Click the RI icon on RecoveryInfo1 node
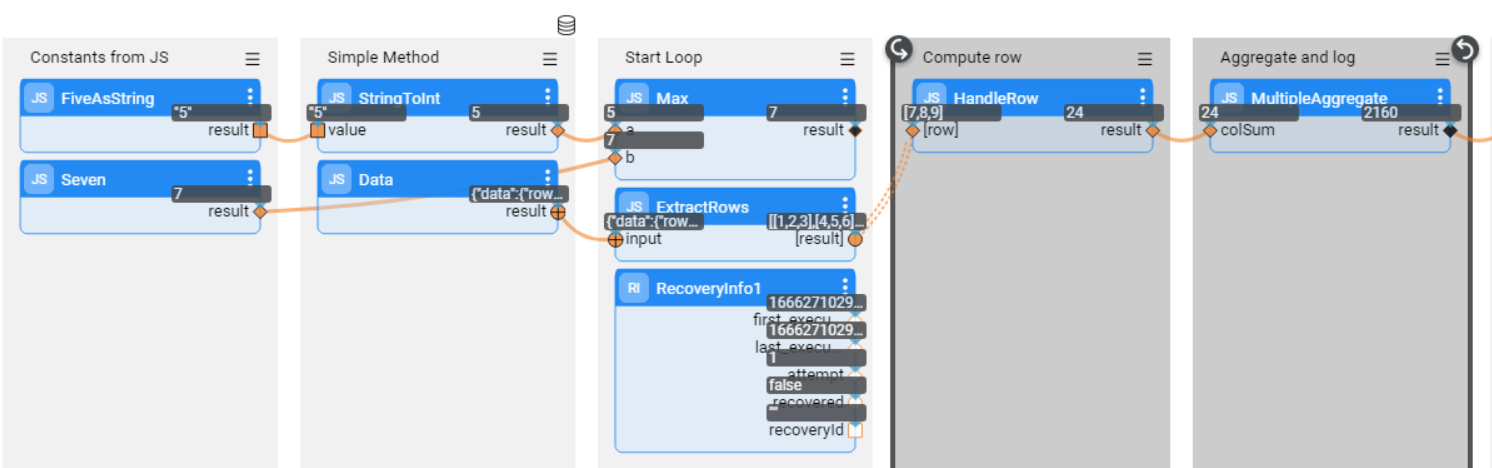Screen dimensions: 1492x468 [x=634, y=289]
